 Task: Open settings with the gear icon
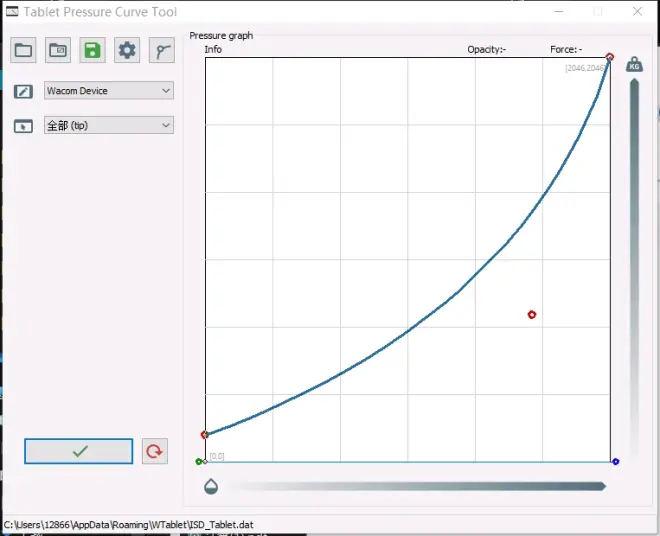click(127, 51)
